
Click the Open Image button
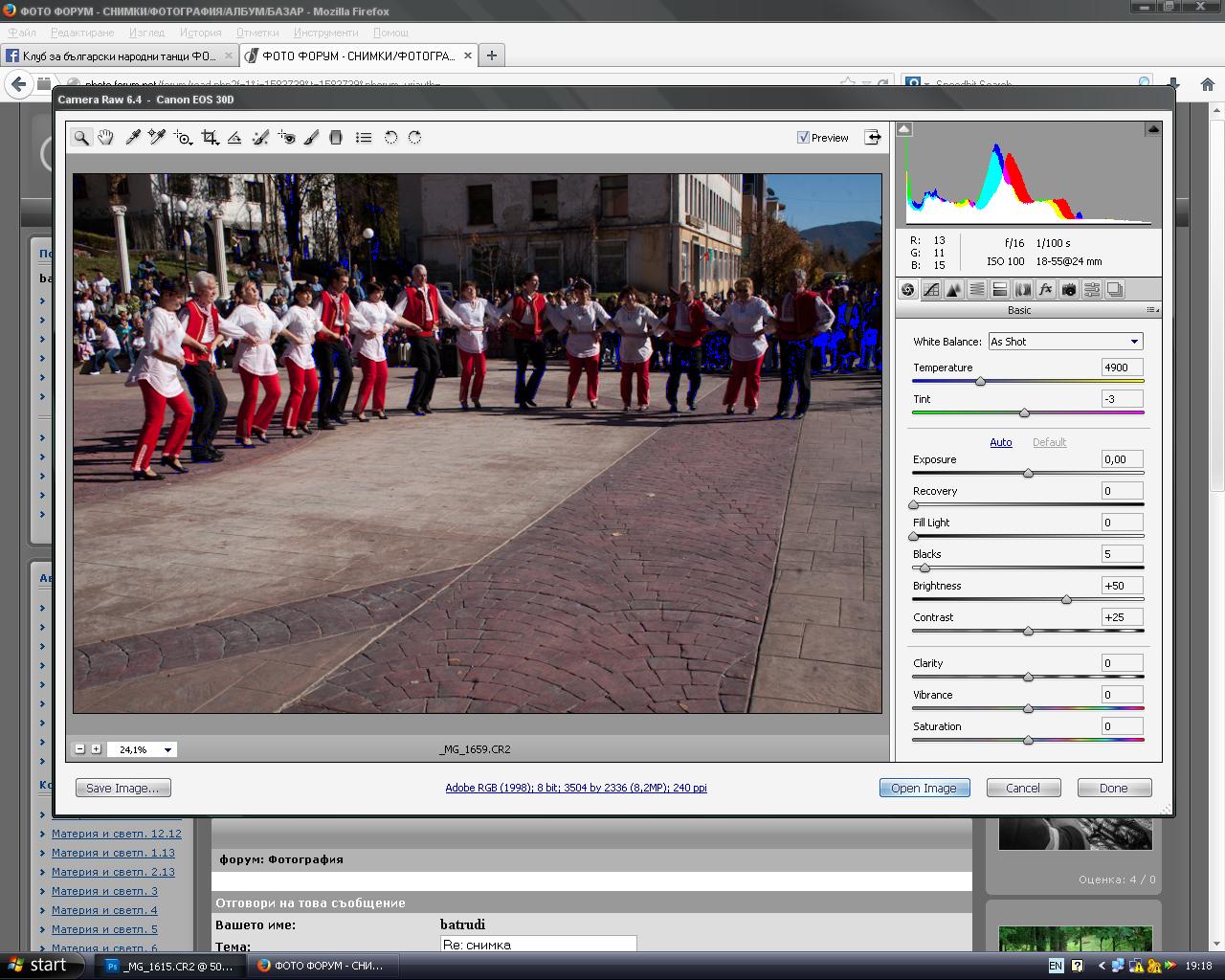pyautogui.click(x=924, y=789)
